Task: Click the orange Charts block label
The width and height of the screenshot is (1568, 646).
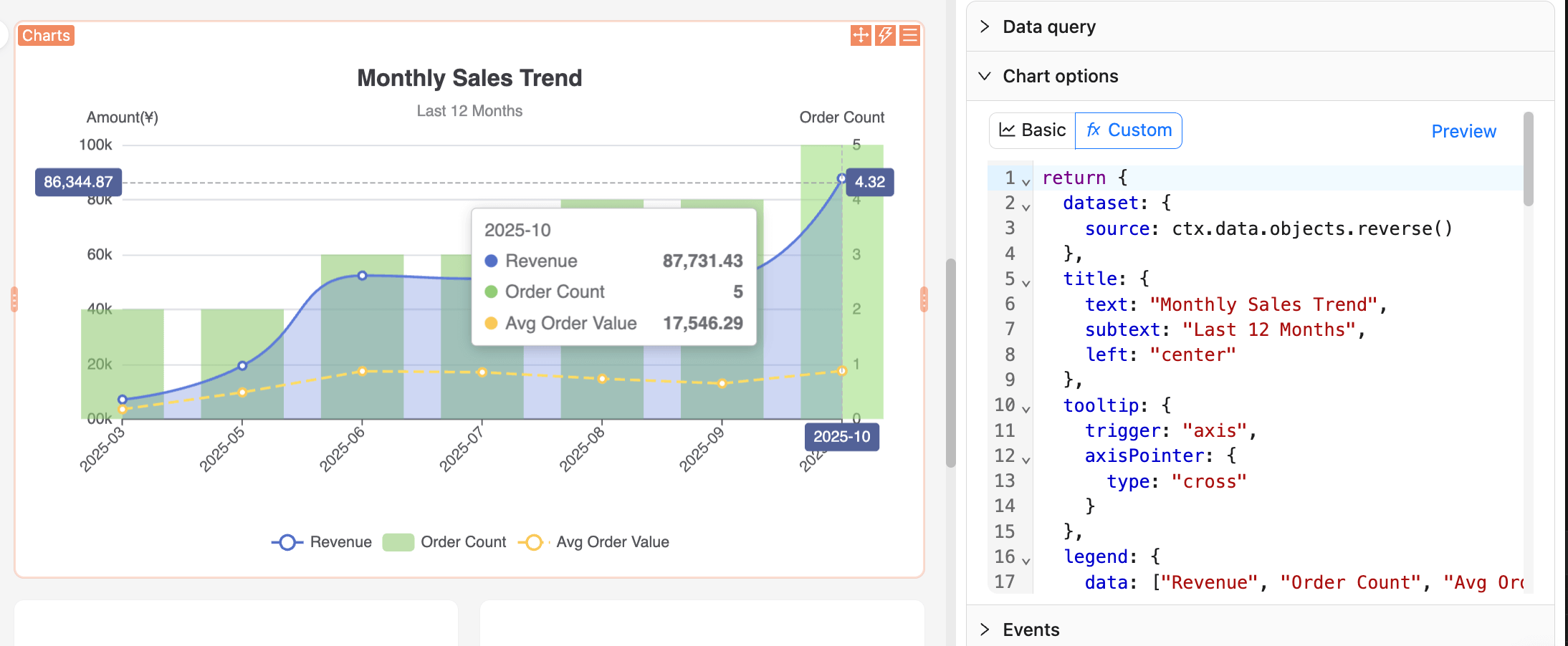Action: pyautogui.click(x=46, y=35)
